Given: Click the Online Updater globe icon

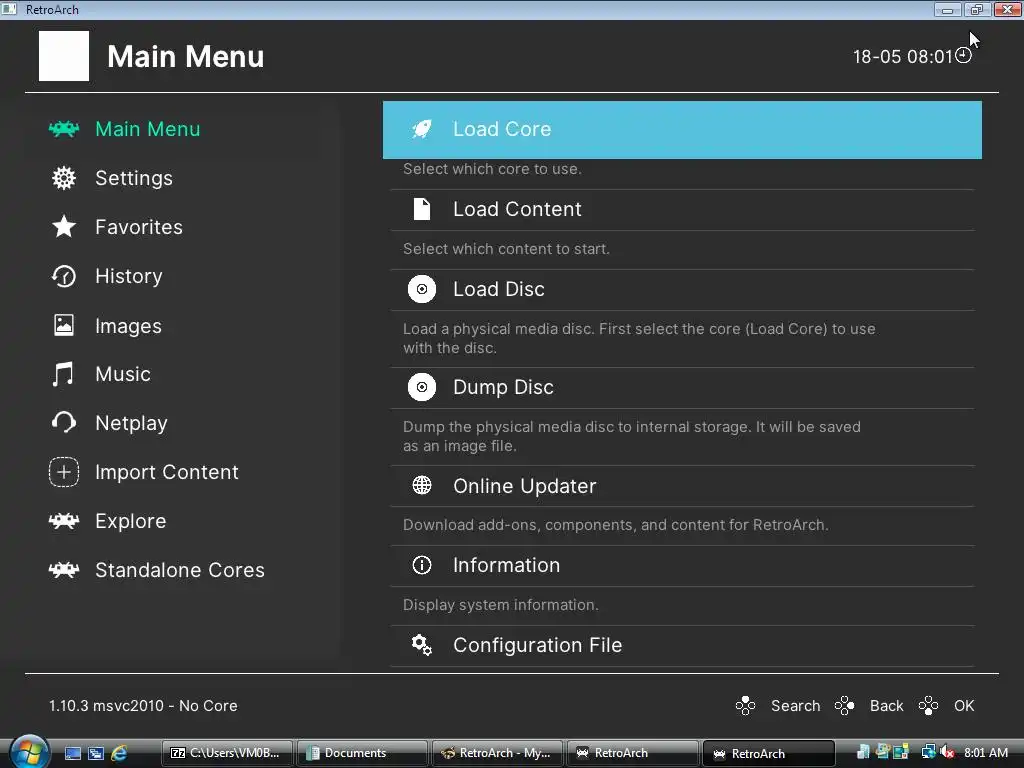Looking at the screenshot, I should (422, 485).
